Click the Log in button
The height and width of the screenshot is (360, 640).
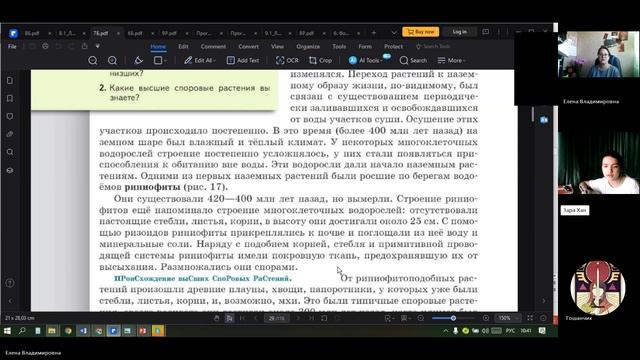(460, 32)
